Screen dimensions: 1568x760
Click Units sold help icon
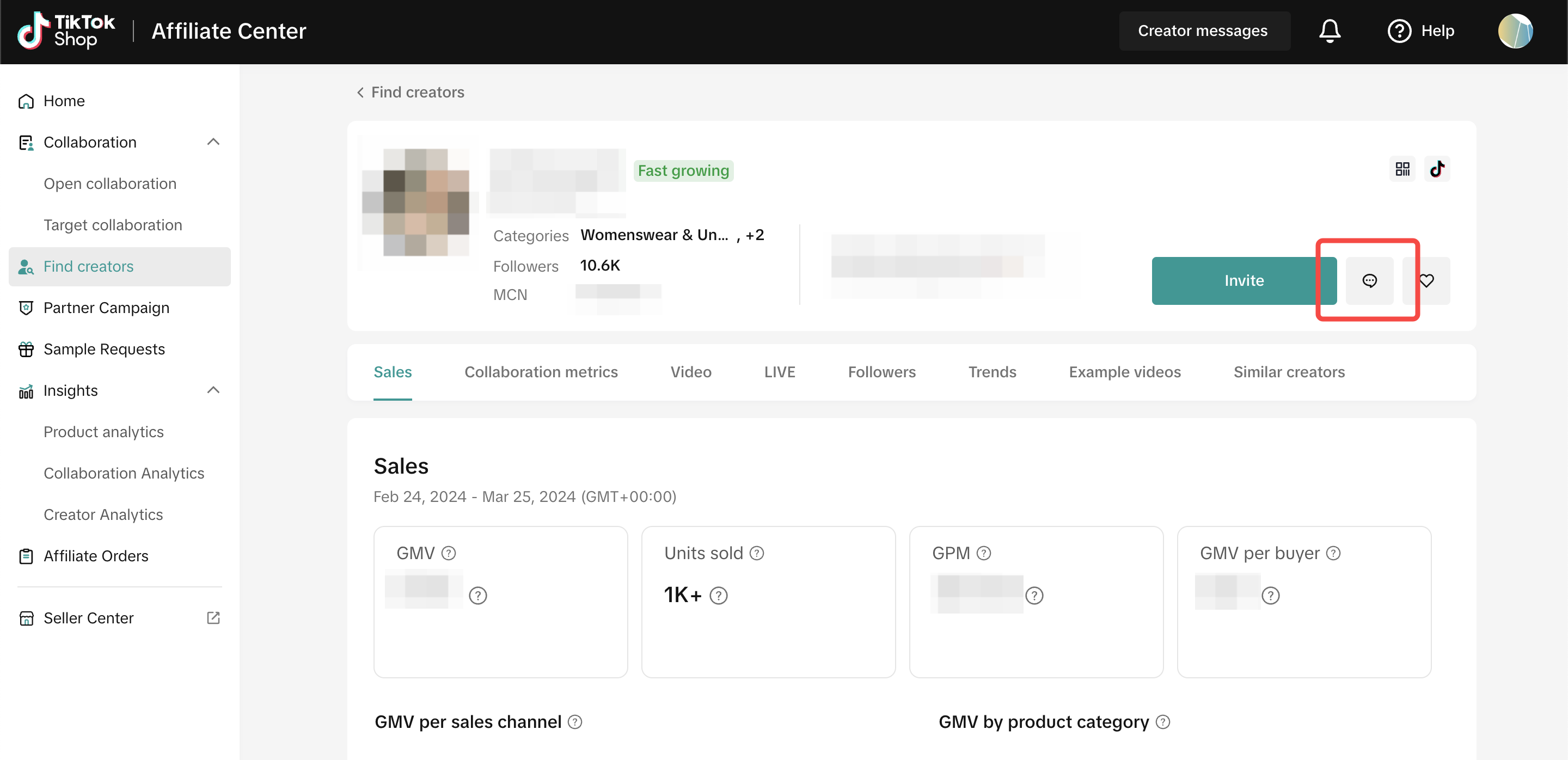pos(757,553)
